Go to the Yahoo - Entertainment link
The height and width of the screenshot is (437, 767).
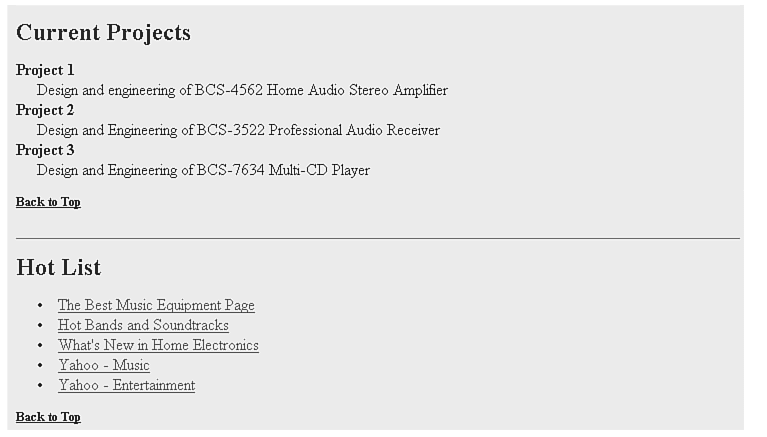pos(126,385)
